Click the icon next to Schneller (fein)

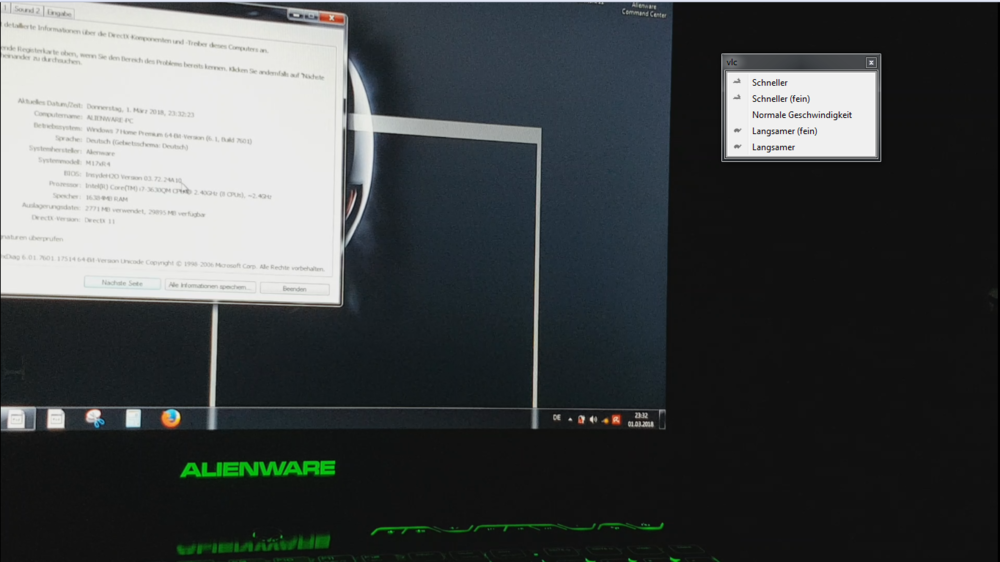738,98
